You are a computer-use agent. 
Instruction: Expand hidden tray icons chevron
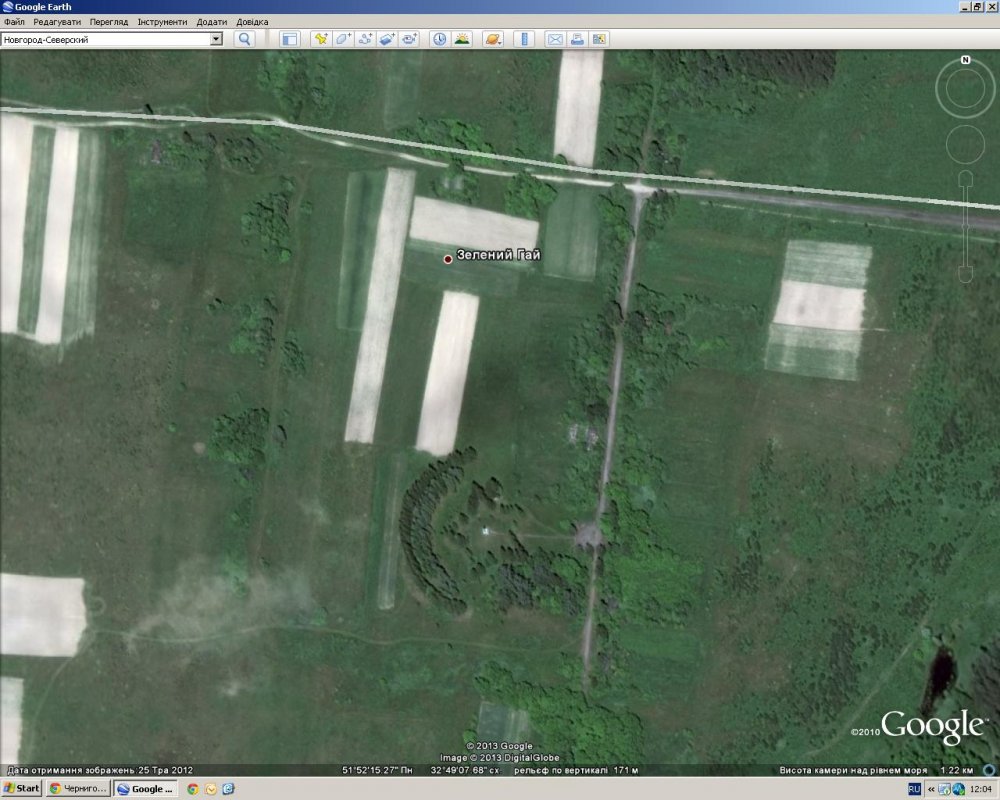[x=931, y=789]
